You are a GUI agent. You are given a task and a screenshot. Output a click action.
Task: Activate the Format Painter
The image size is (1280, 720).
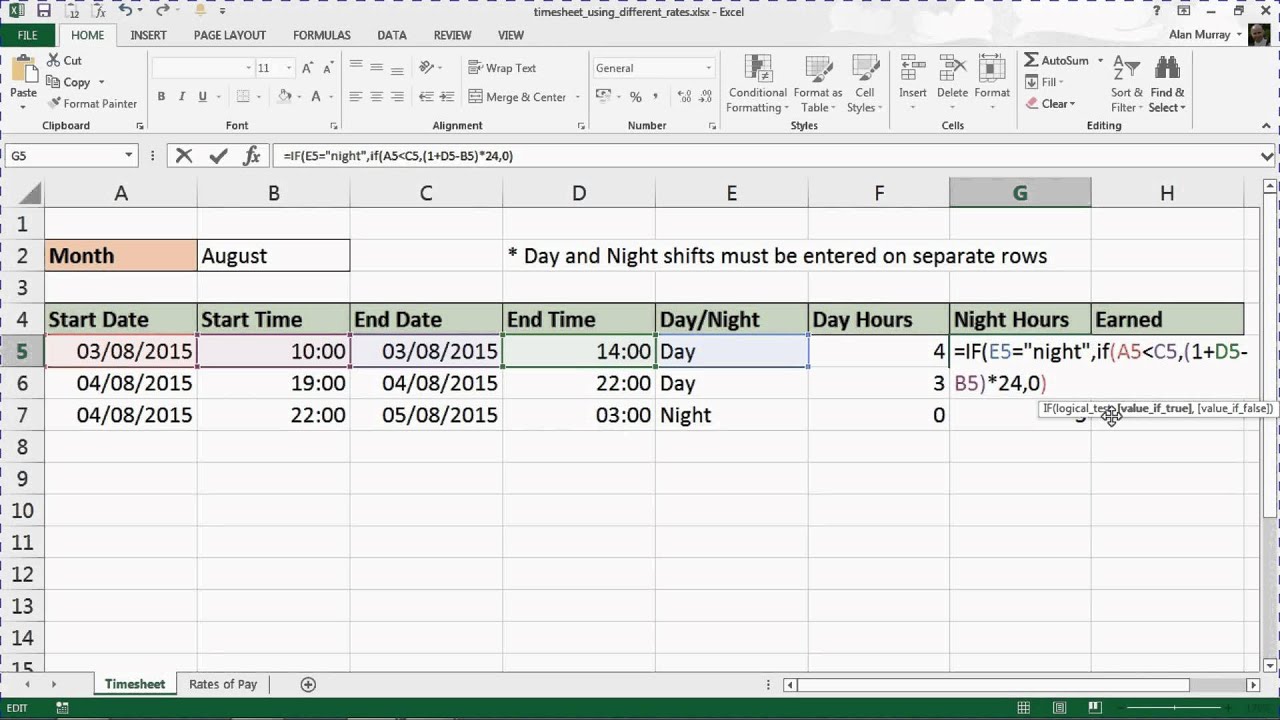coord(93,103)
